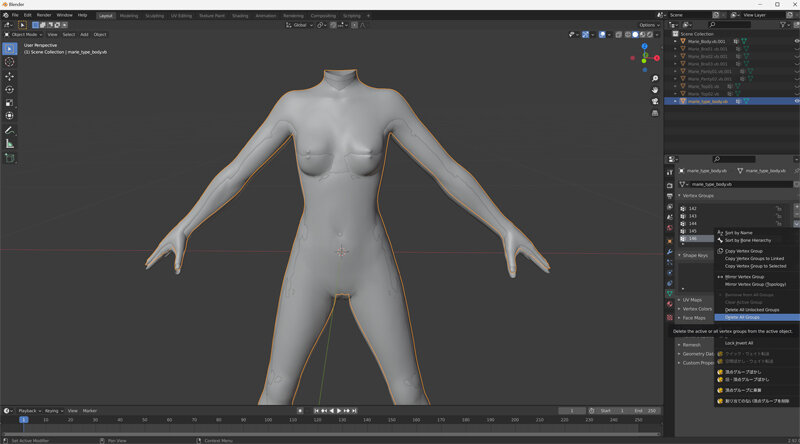The height and width of the screenshot is (444, 800).
Task: Expand the Remesh panel
Action: point(689,345)
